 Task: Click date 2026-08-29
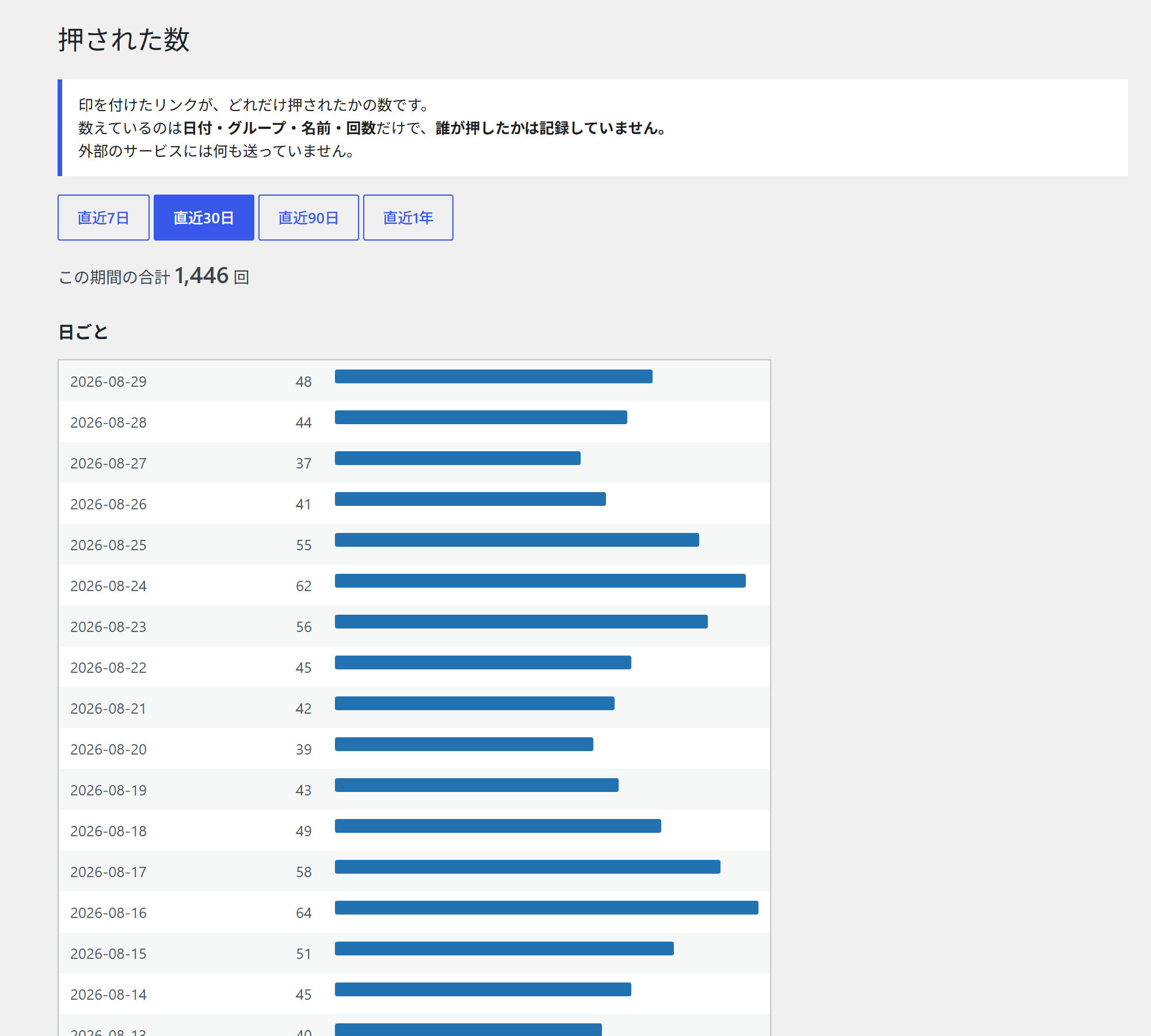[x=108, y=382]
